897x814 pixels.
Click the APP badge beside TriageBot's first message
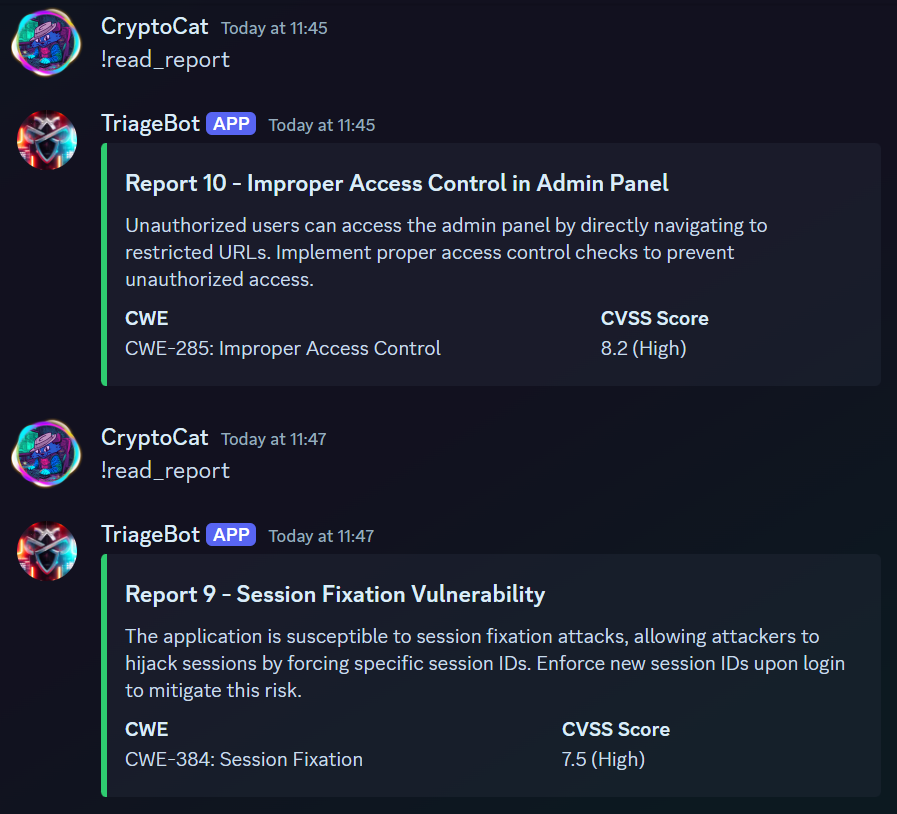[x=230, y=124]
